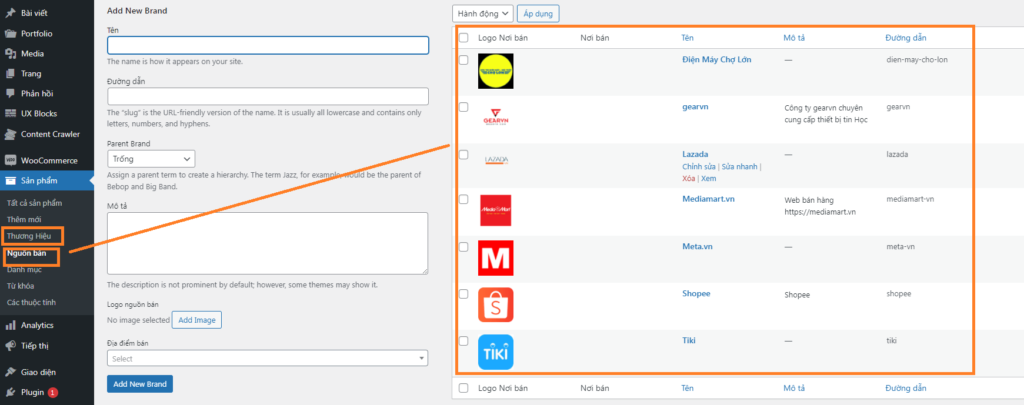This screenshot has height=405, width=1024.
Task: Tick the checkbox for Meta.vn row
Action: tap(464, 247)
